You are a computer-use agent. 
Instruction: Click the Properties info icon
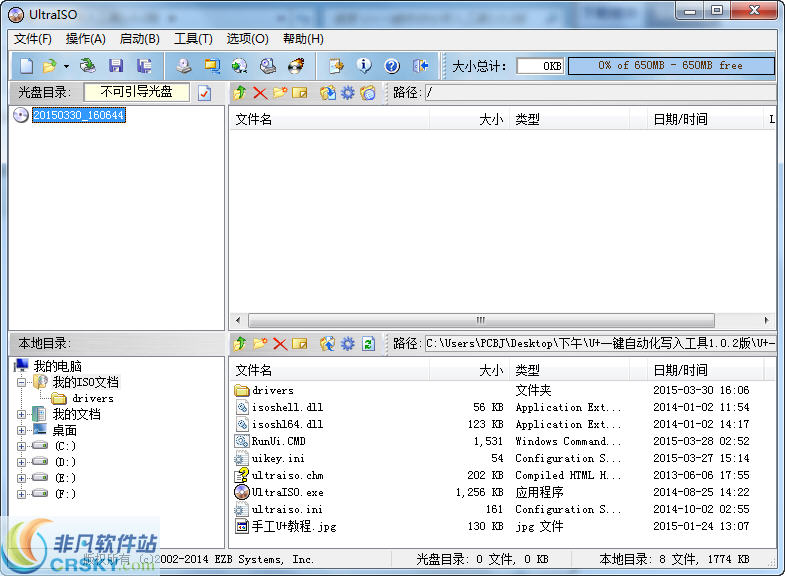[364, 66]
